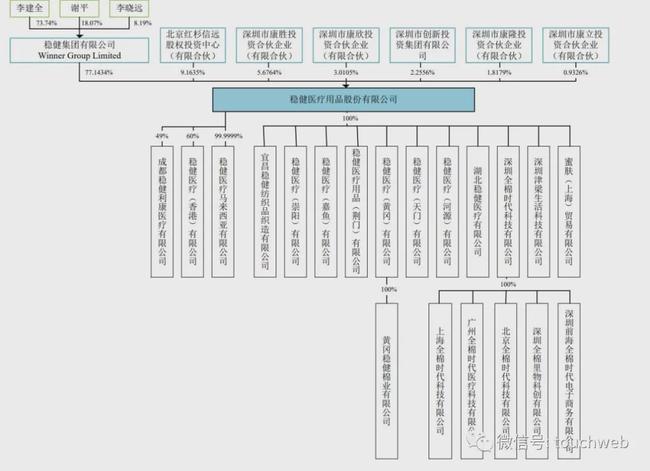Select the 李晓远 shareholder box
Image resolution: width=650 pixels, height=471 pixels.
click(x=129, y=8)
